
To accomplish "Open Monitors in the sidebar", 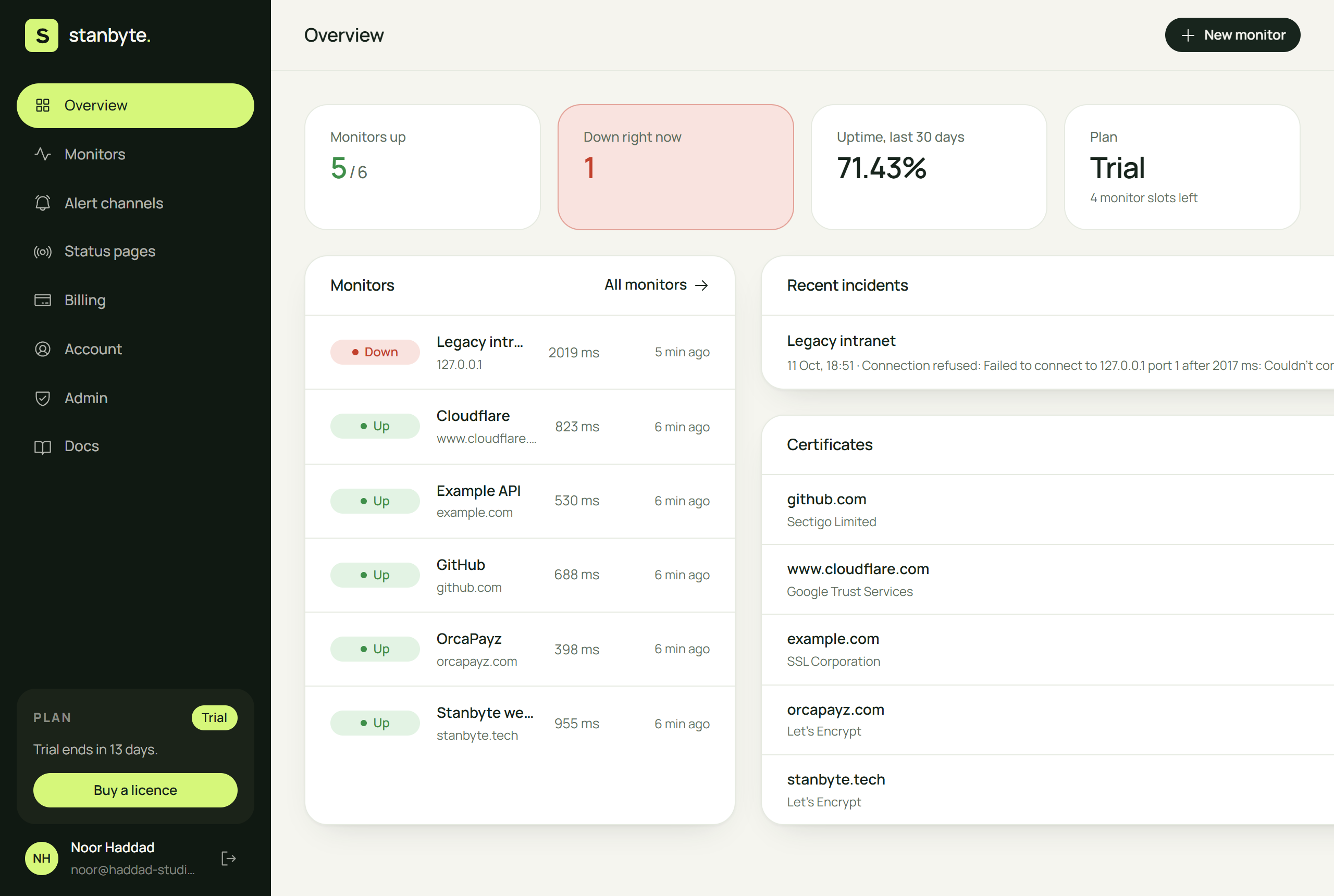I will [x=135, y=154].
